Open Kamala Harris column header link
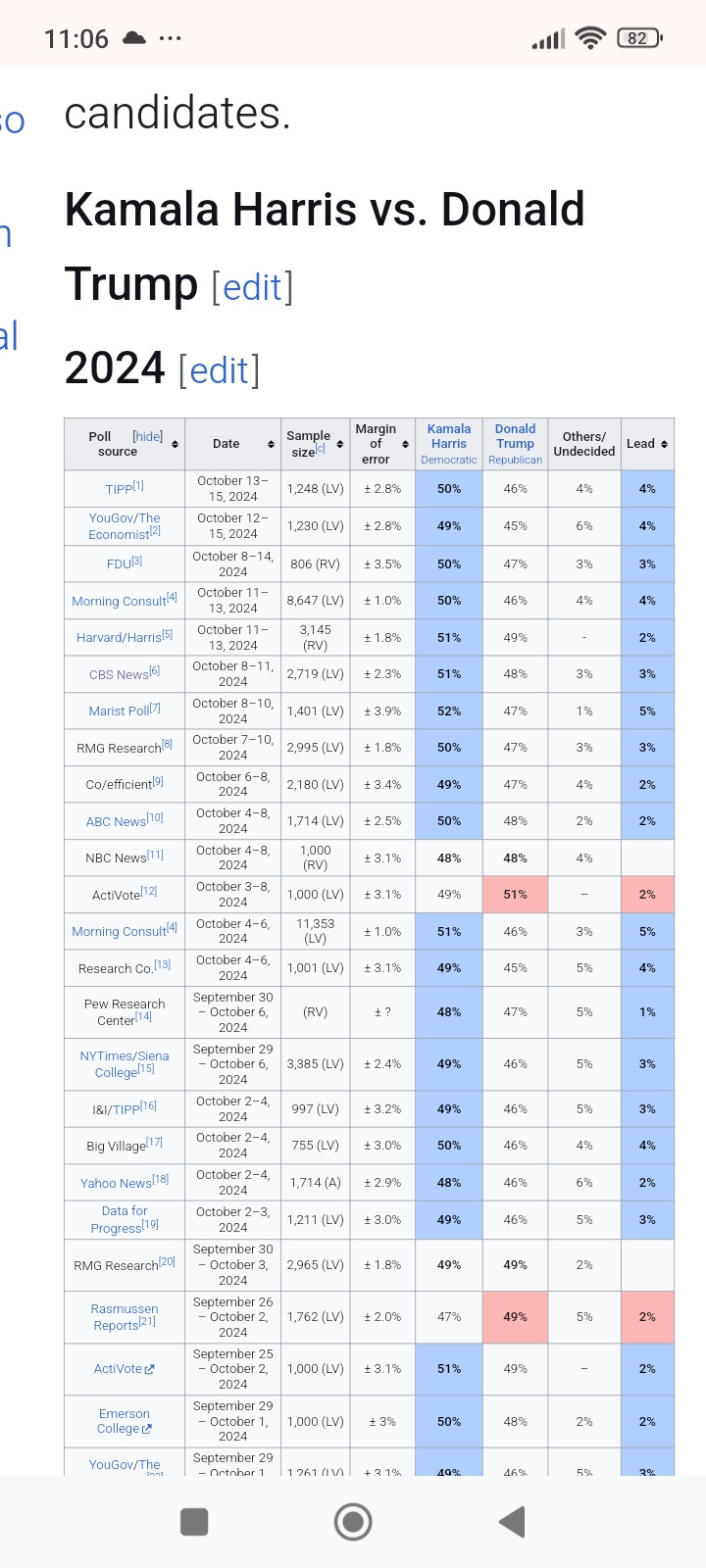706x1568 pixels. [x=449, y=436]
